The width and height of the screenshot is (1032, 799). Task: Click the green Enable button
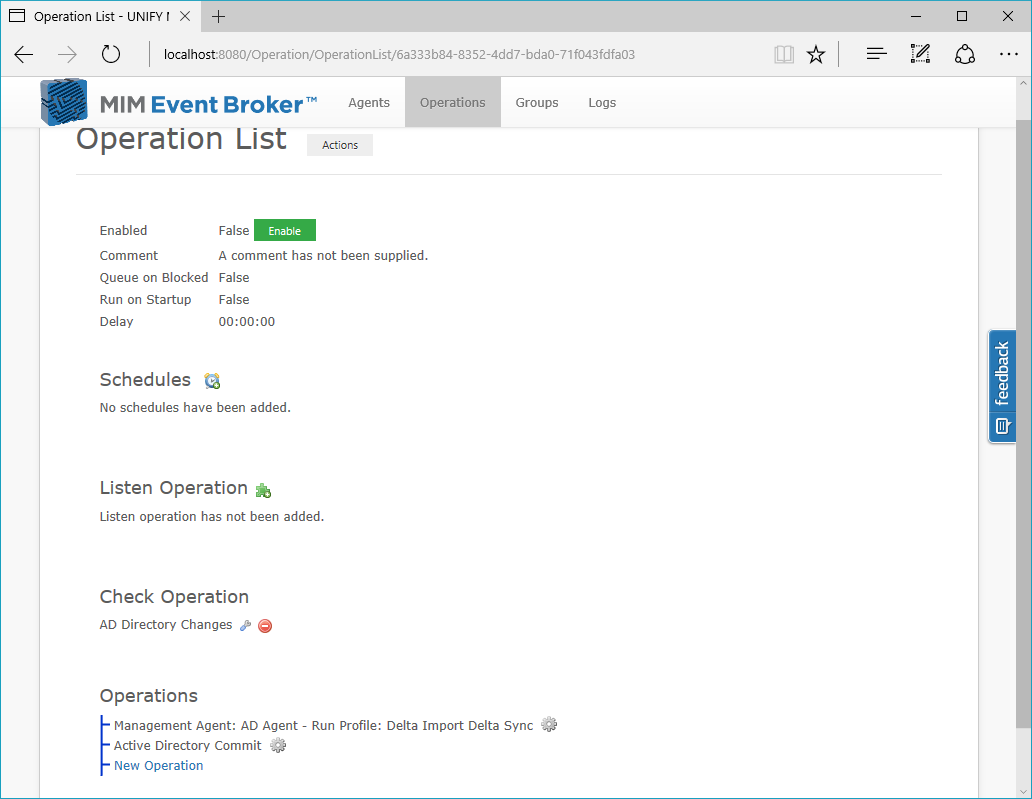pyautogui.click(x=285, y=230)
